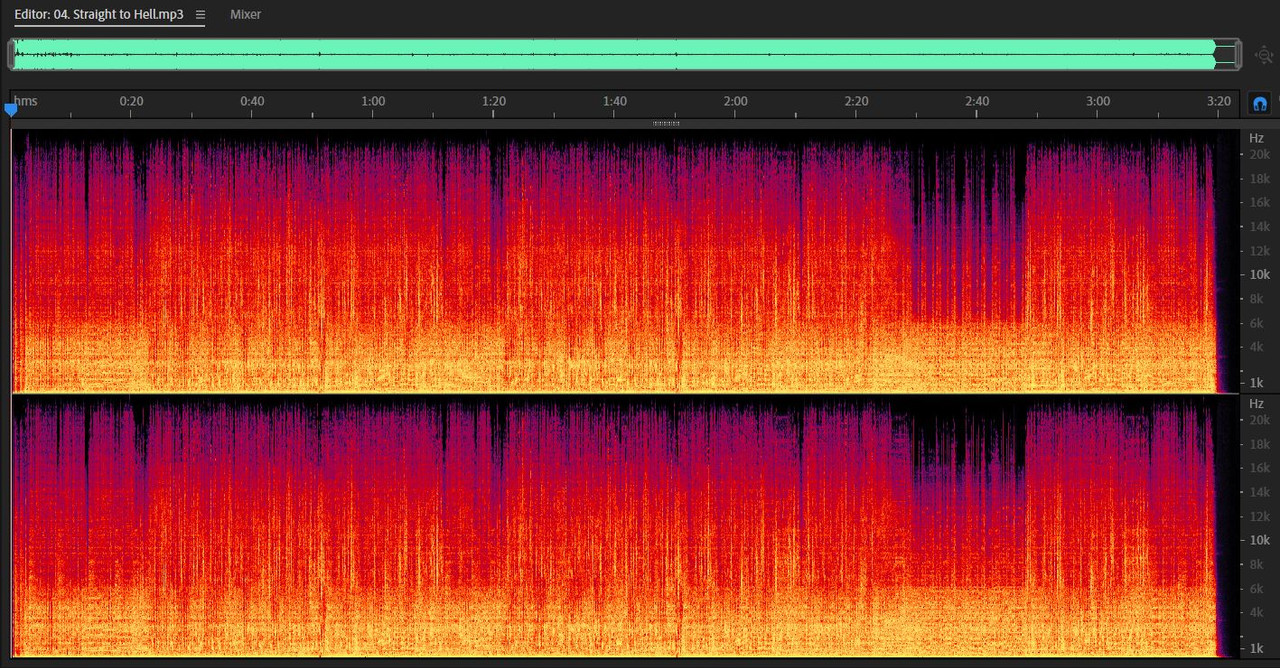This screenshot has height=668, width=1280.
Task: Click the 2:40 mark on time ruler
Action: (977, 101)
